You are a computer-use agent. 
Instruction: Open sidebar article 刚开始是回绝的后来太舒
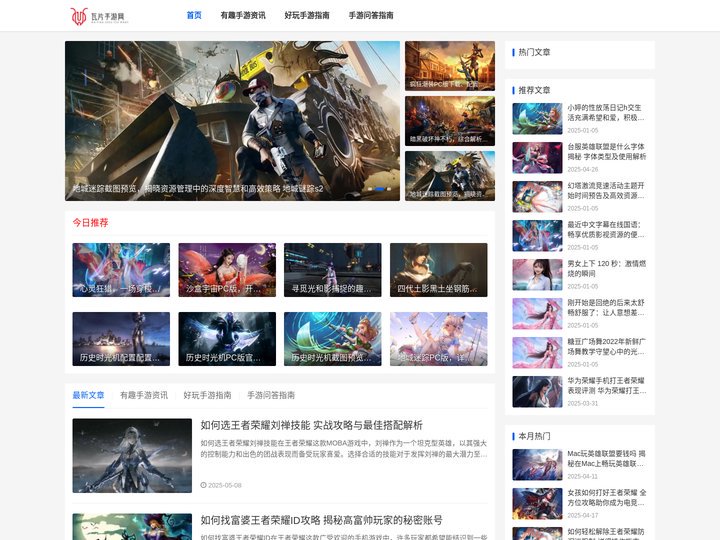click(x=606, y=308)
